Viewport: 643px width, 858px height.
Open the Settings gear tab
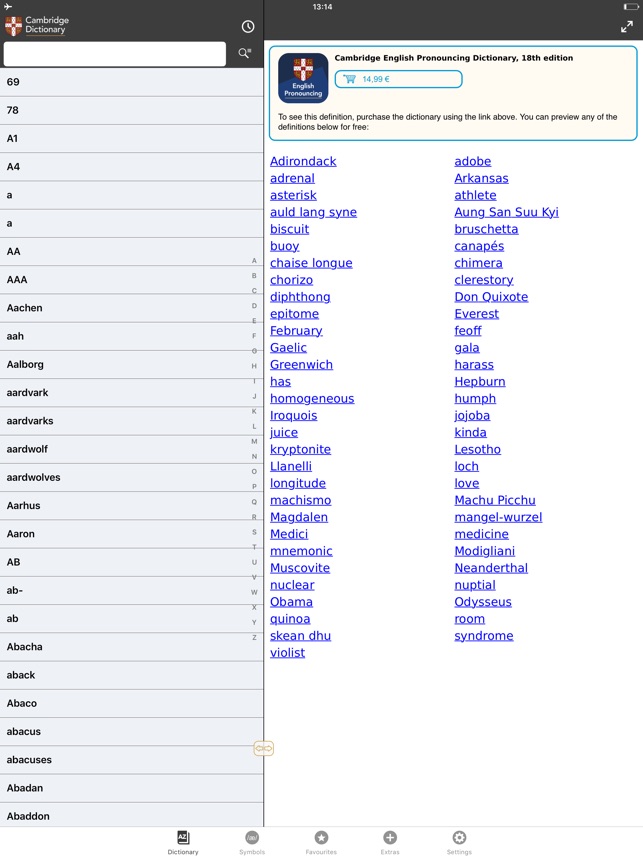(x=459, y=843)
